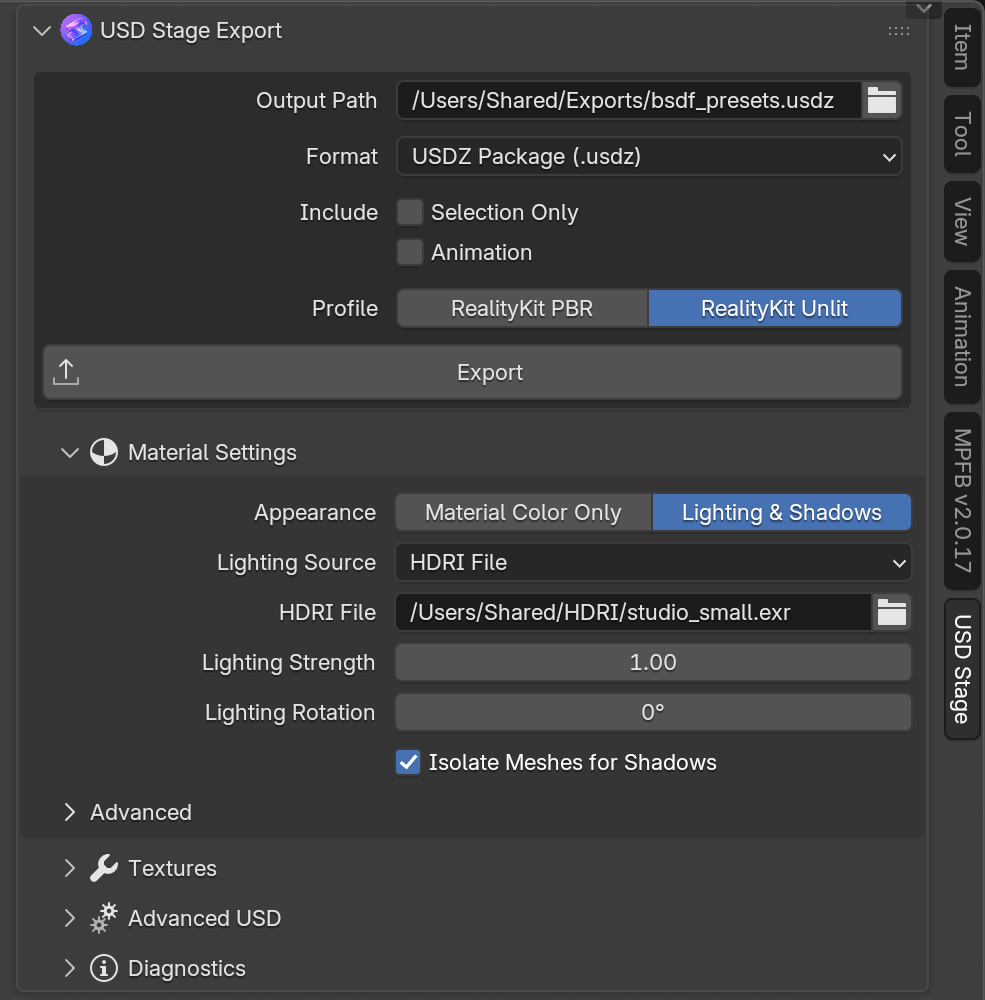Edit the HDRI File path field
Screen dimensions: 985x1000
pos(633,612)
